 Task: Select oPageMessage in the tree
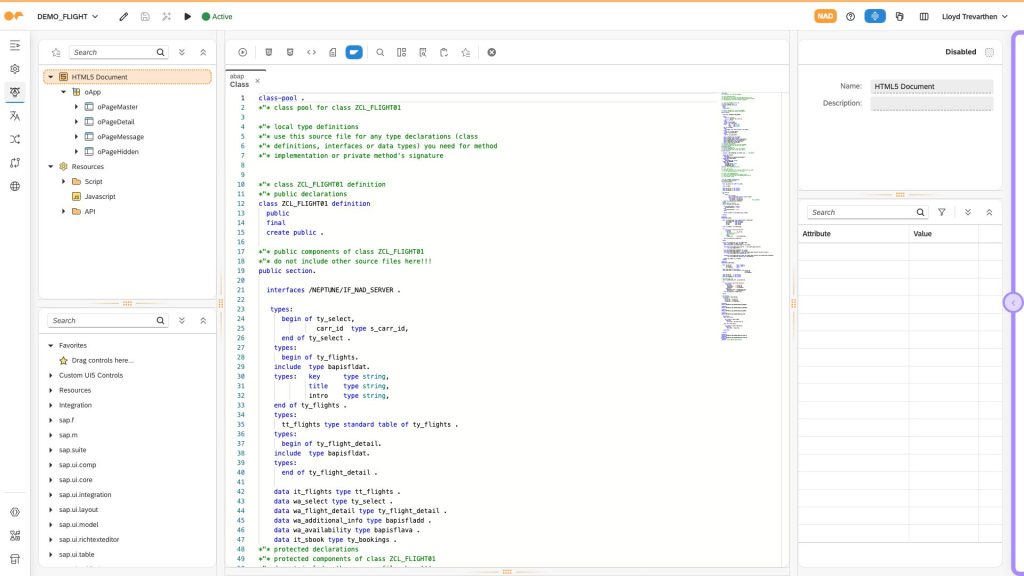point(120,137)
